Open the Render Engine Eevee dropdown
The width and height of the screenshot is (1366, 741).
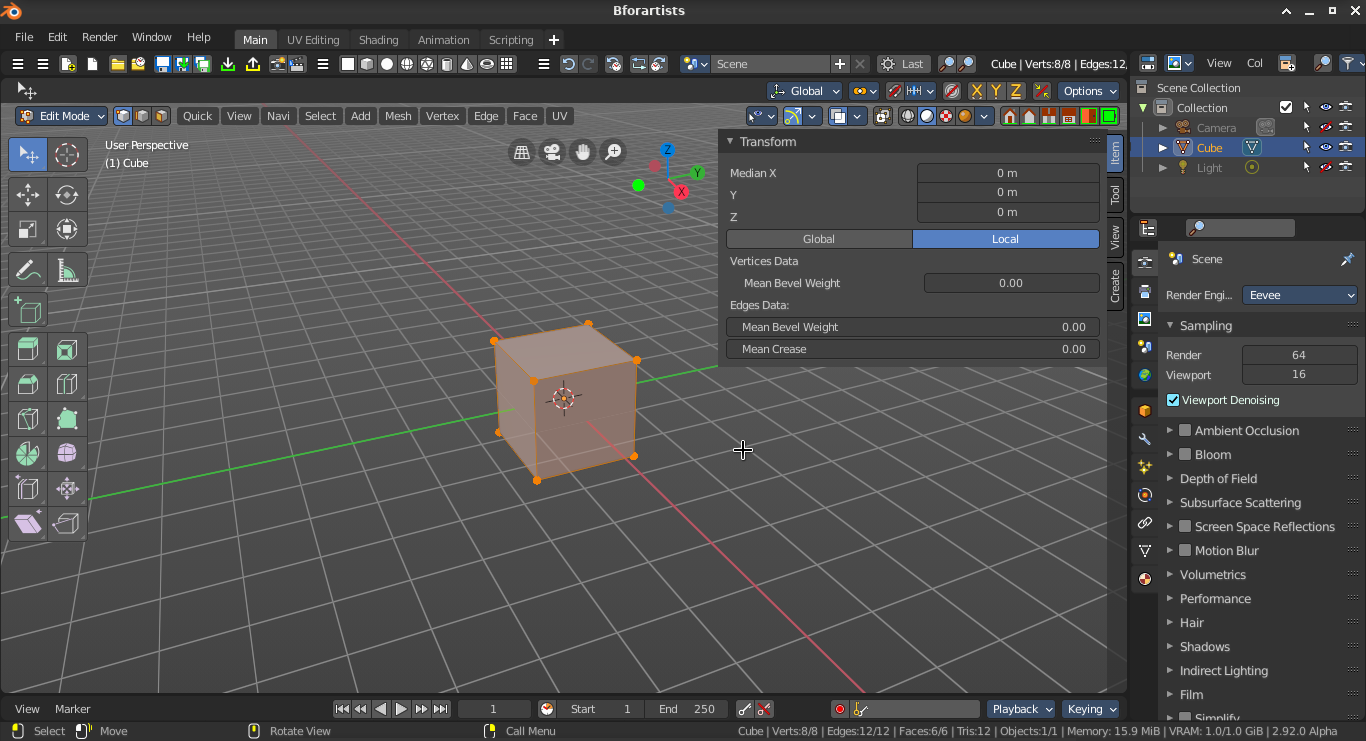[1300, 295]
